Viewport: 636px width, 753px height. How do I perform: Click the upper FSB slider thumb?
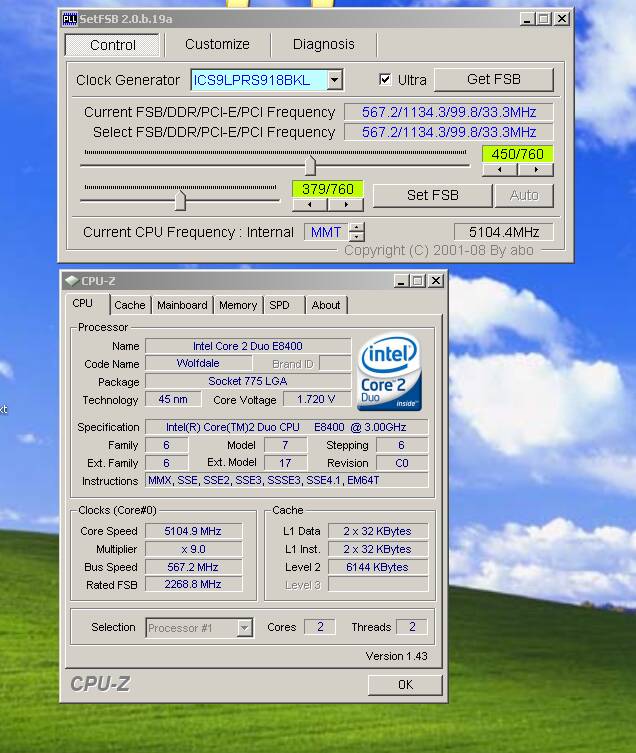pyautogui.click(x=310, y=165)
